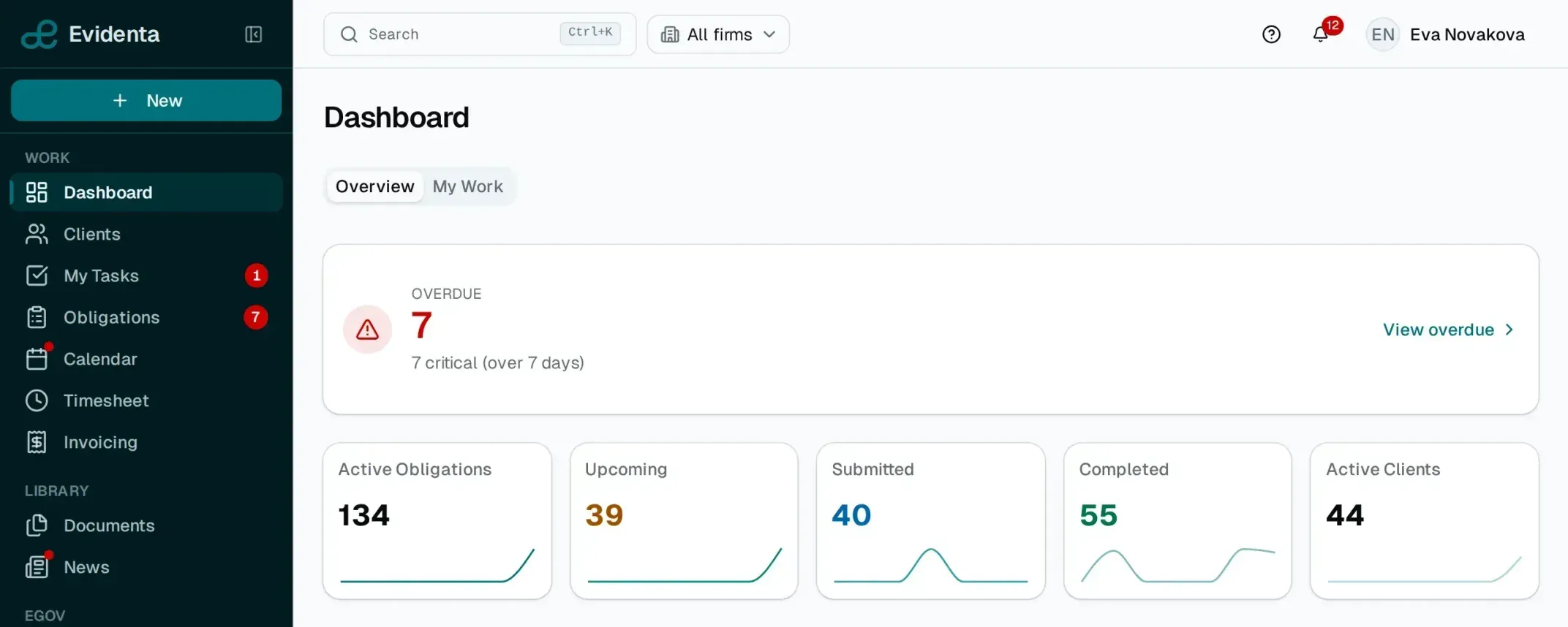Click the Documents files icon
The image size is (1568, 627).
point(37,525)
